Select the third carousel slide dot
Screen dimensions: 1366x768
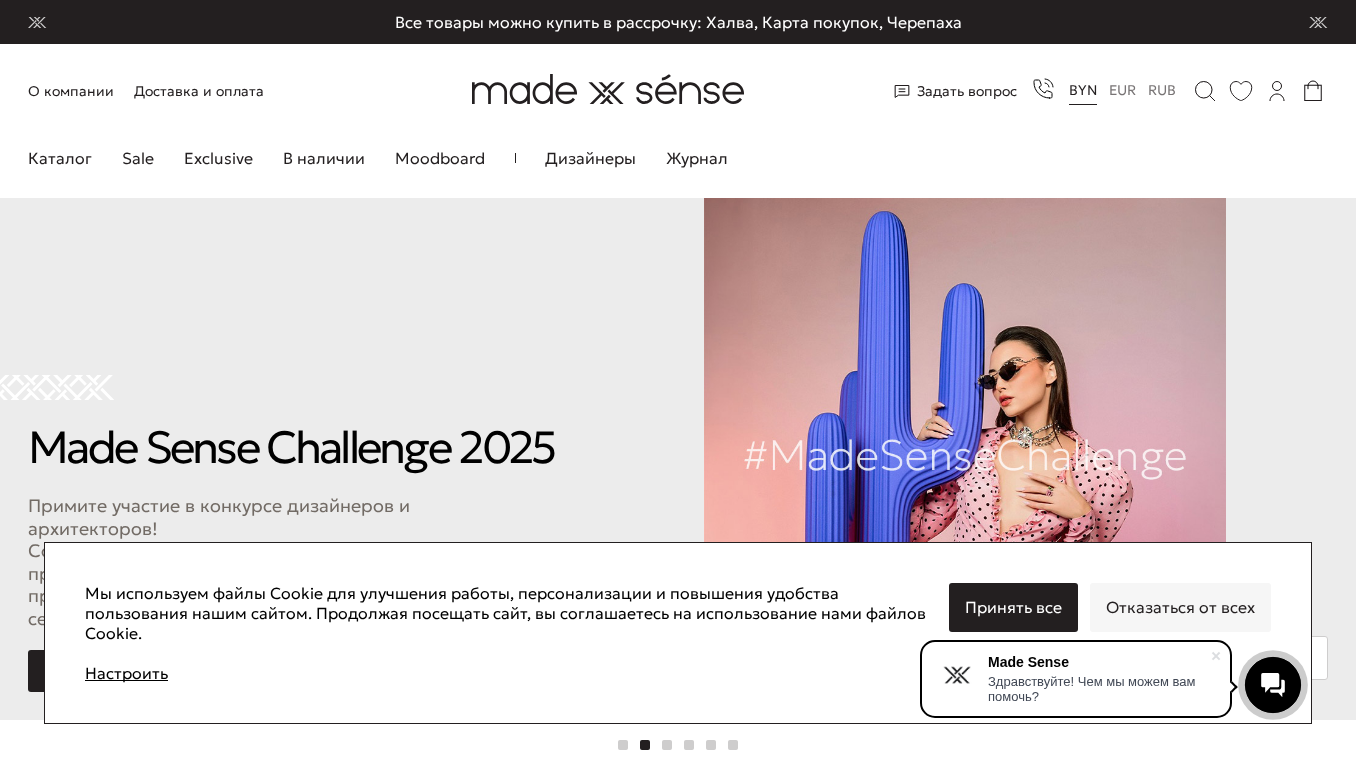point(667,745)
